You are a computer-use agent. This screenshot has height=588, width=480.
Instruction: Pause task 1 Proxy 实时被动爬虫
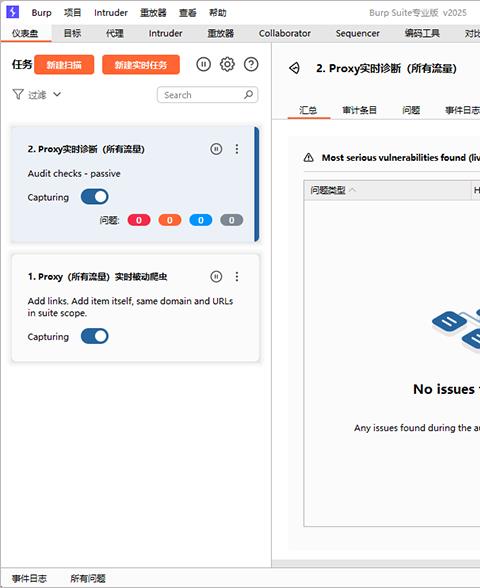coord(216,276)
